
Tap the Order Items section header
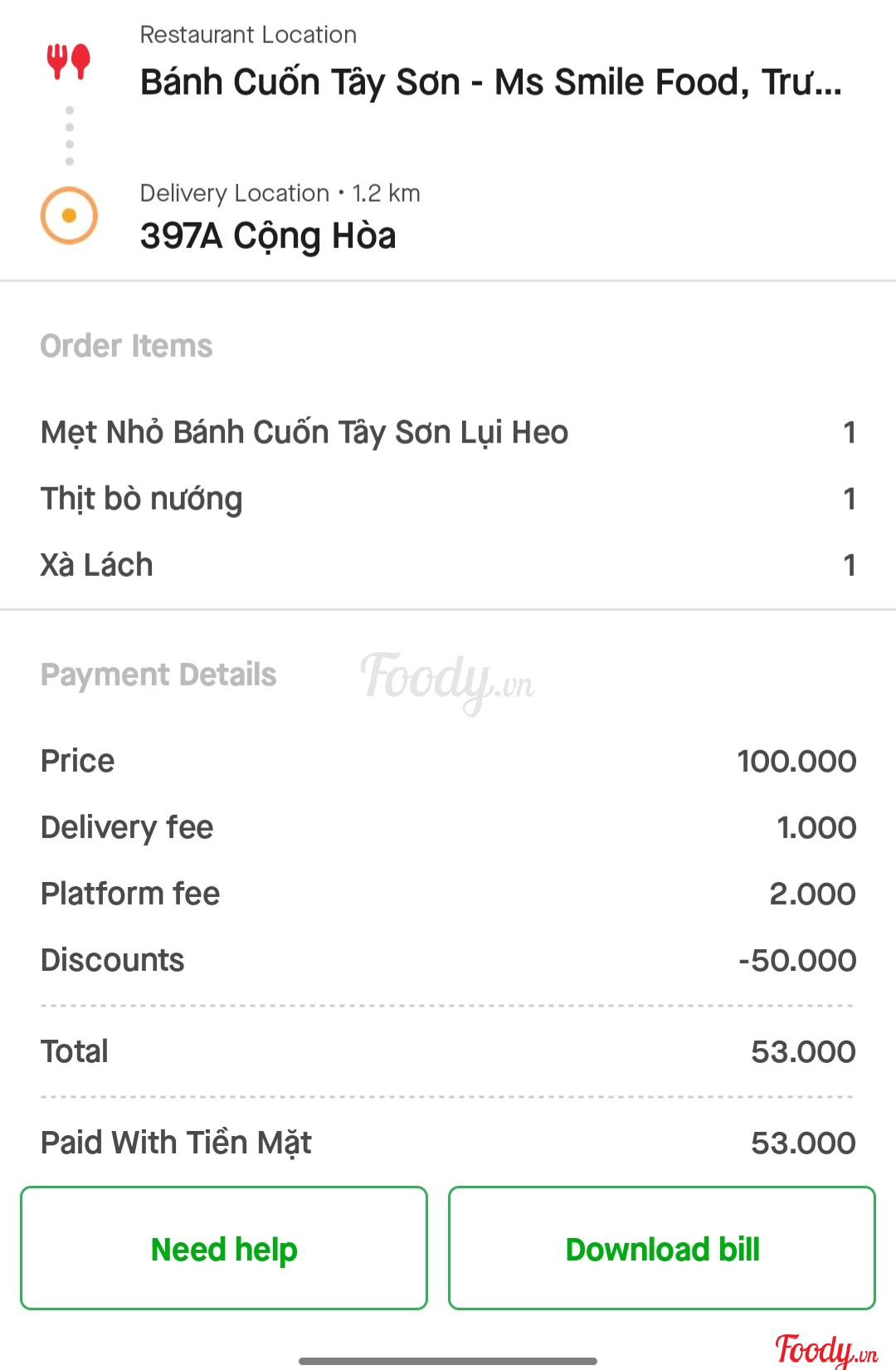pos(127,346)
